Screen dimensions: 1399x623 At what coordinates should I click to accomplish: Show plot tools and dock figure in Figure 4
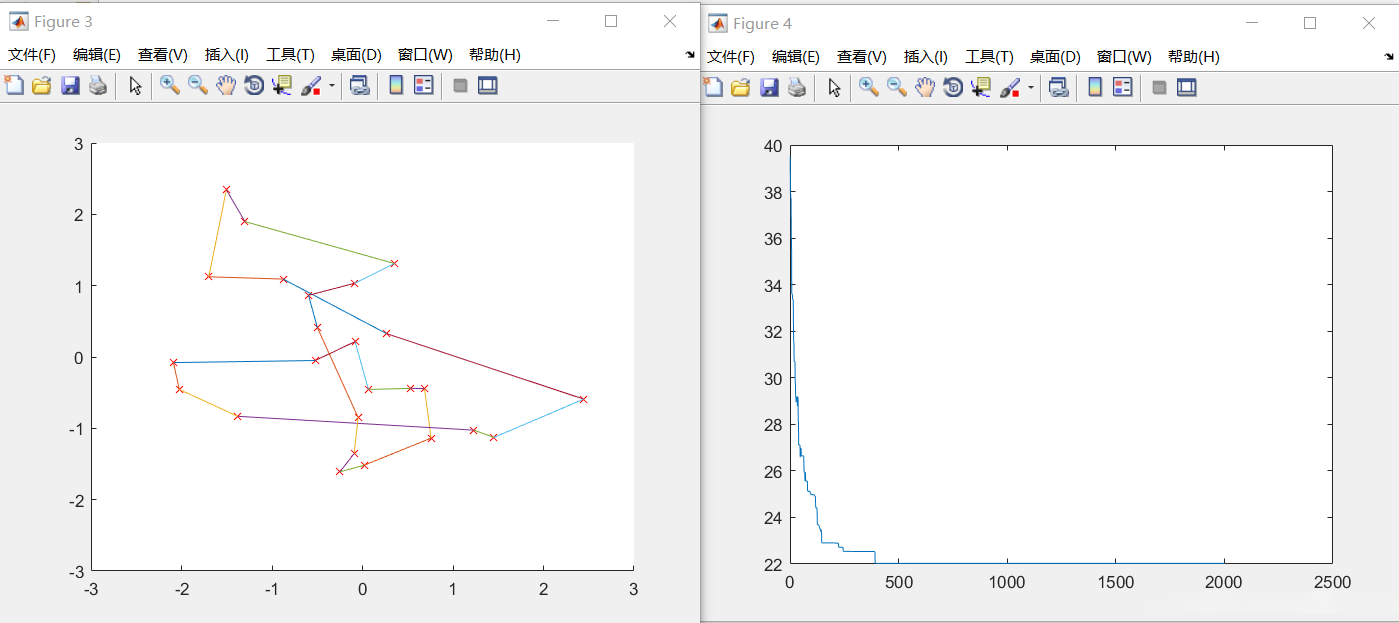(1187, 88)
